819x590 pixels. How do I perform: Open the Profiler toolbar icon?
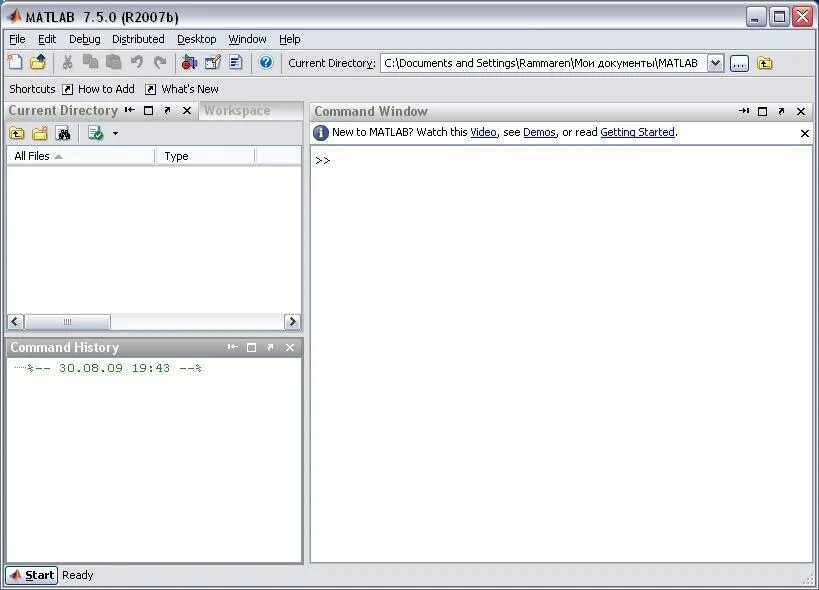click(236, 63)
